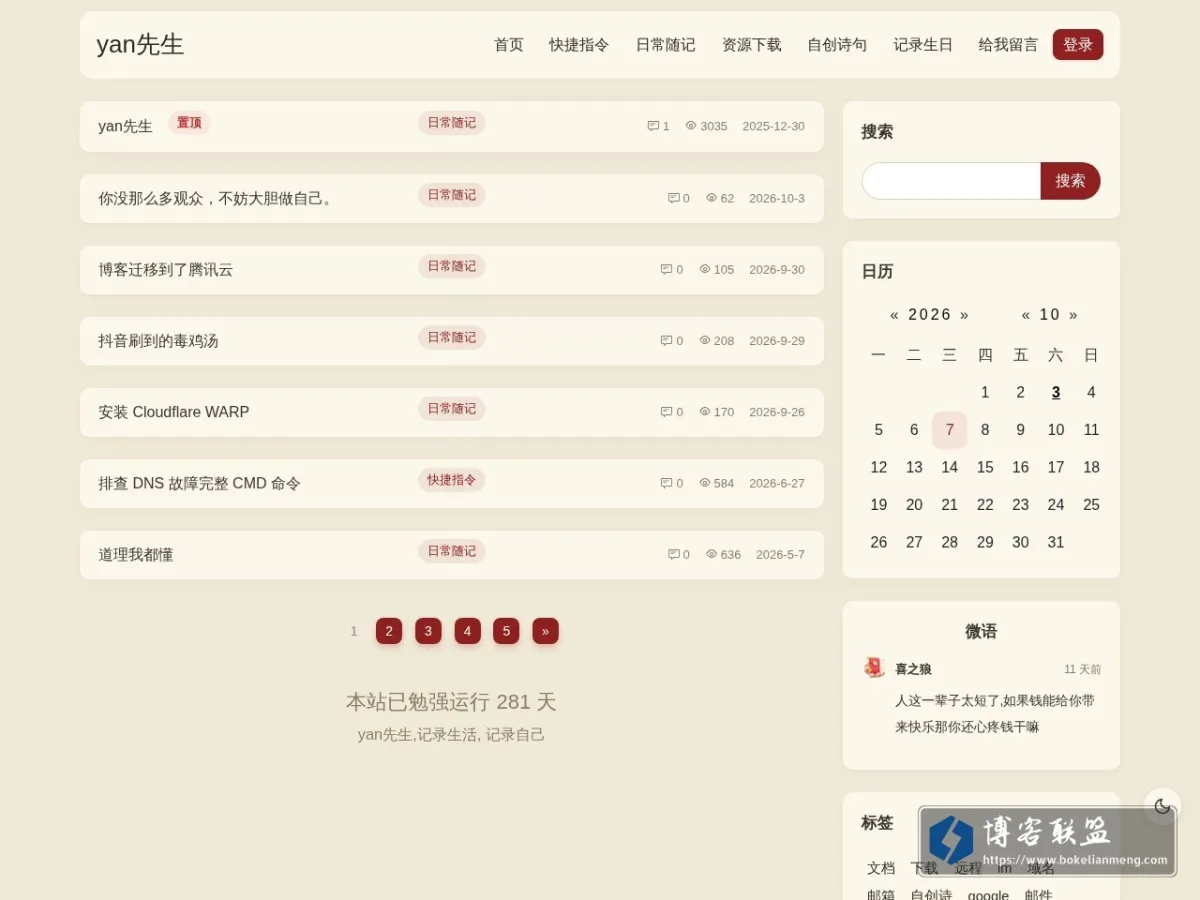Click eye icon on '抖音刷到的毒鸡汤' row
This screenshot has height=900, width=1200.
[705, 340]
